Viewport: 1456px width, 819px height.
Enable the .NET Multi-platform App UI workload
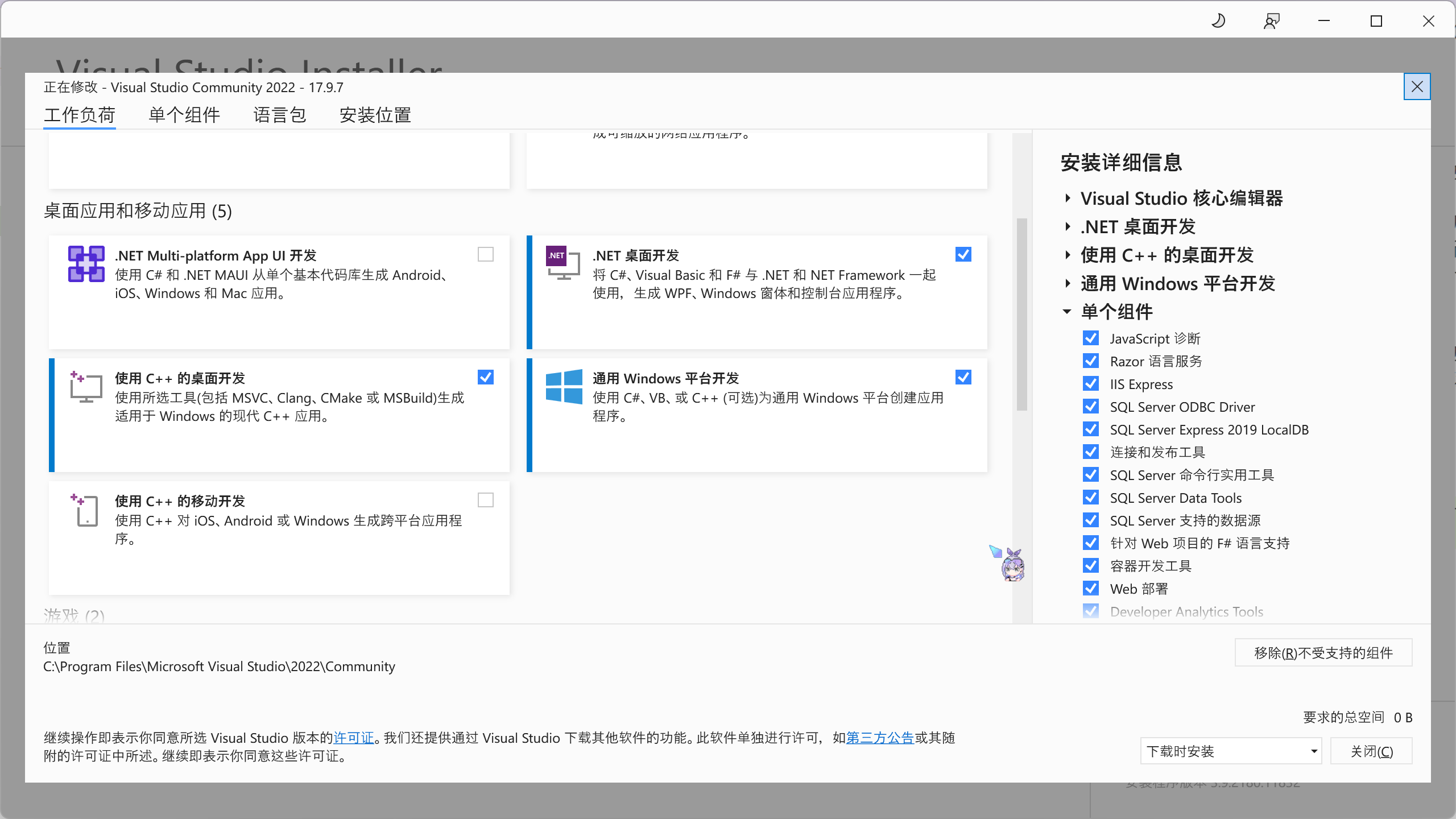485,254
